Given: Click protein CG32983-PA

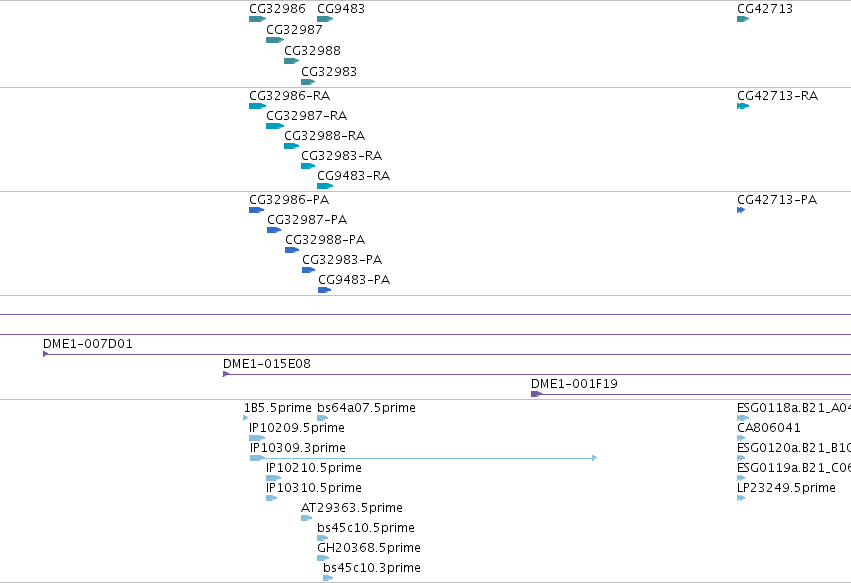Looking at the screenshot, I should tap(308, 270).
